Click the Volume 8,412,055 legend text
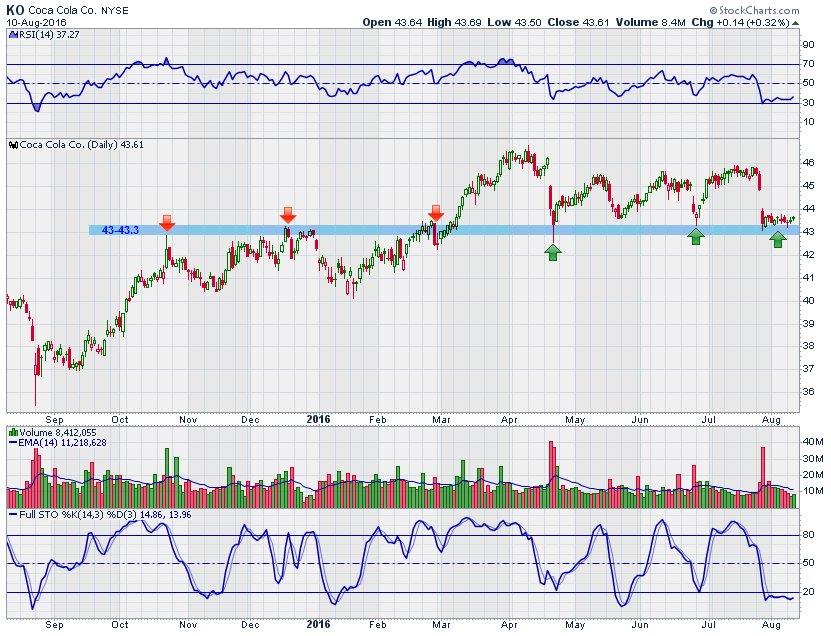Image resolution: width=831 pixels, height=636 pixels. tap(58, 432)
